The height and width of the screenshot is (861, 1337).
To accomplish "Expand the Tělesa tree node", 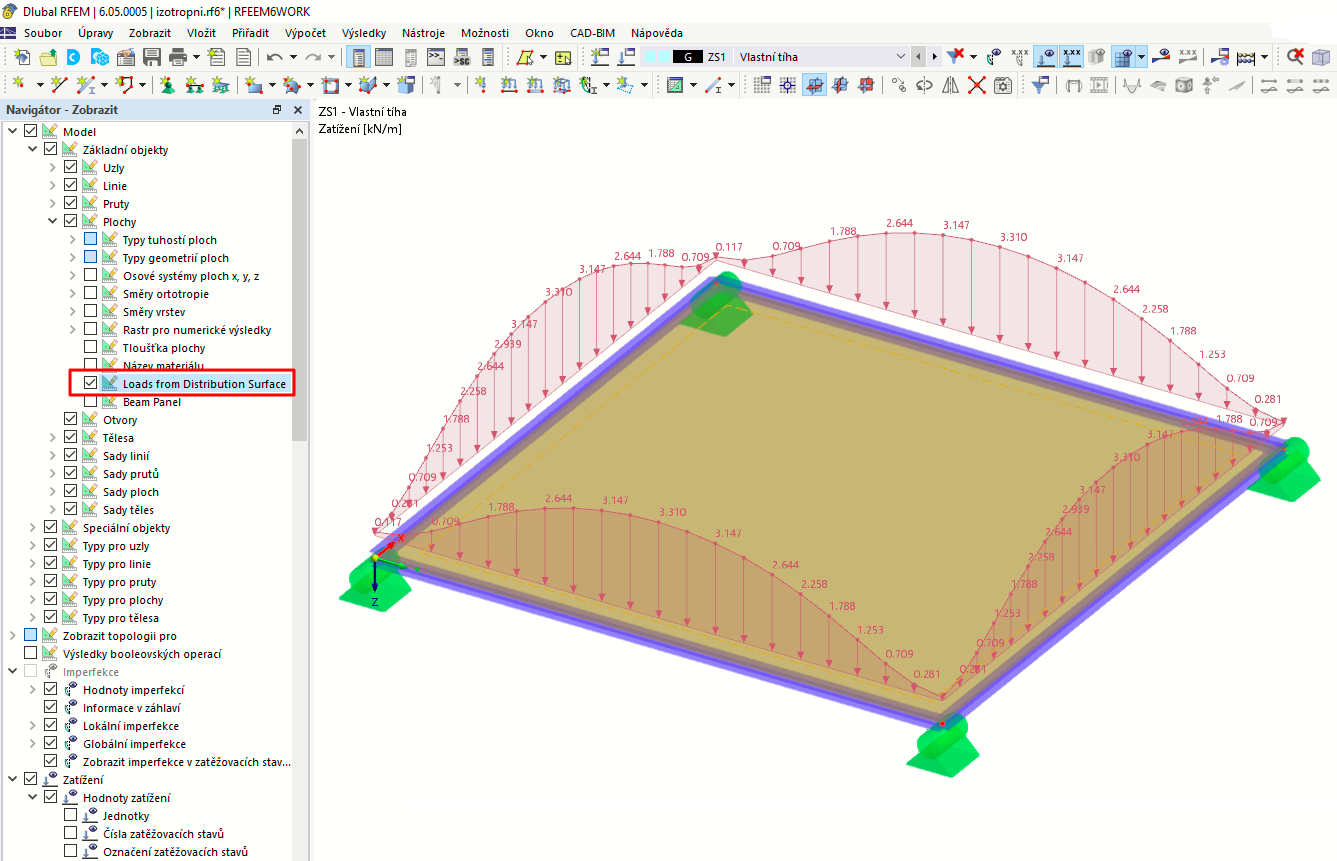I will pos(53,437).
